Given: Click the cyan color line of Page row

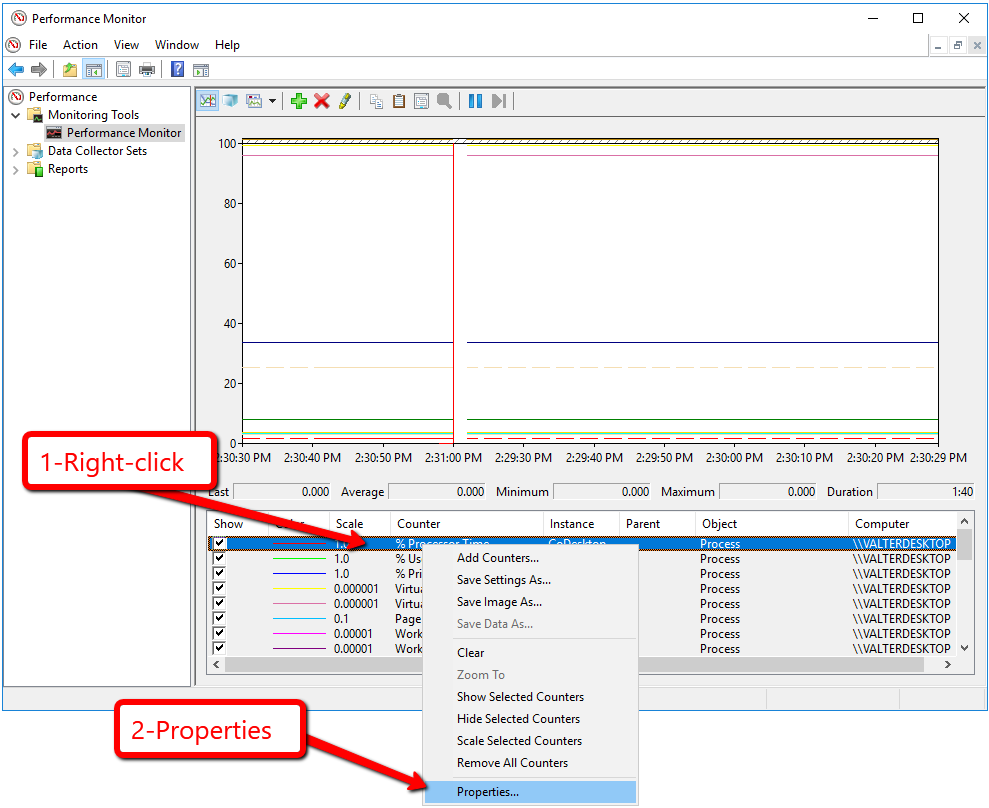Looking at the screenshot, I should 299,619.
